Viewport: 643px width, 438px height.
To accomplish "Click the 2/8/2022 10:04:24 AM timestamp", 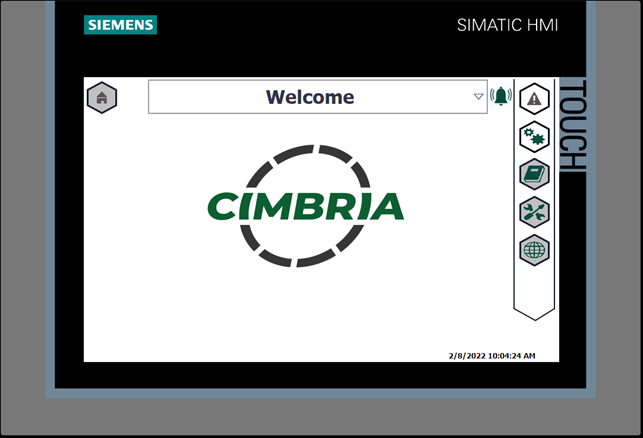I will pyautogui.click(x=492, y=356).
